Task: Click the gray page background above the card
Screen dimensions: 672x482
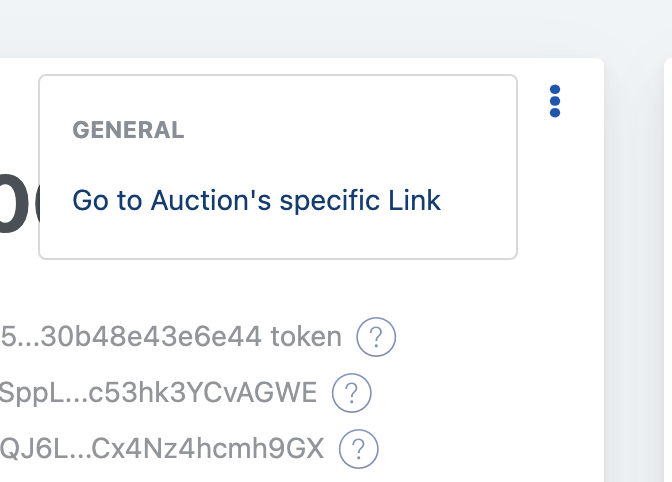Action: [300, 28]
